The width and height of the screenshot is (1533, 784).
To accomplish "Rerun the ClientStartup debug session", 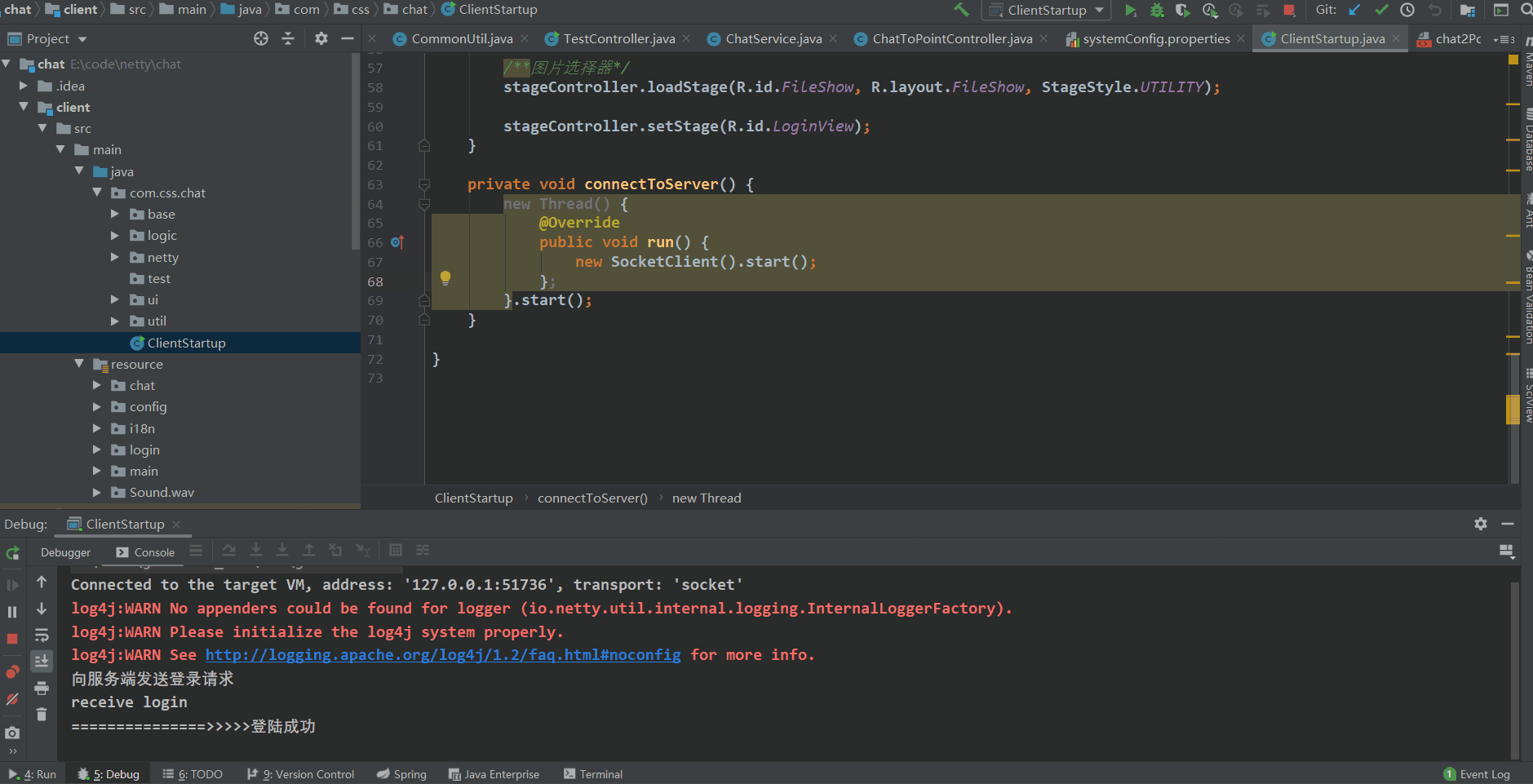I will 12,553.
